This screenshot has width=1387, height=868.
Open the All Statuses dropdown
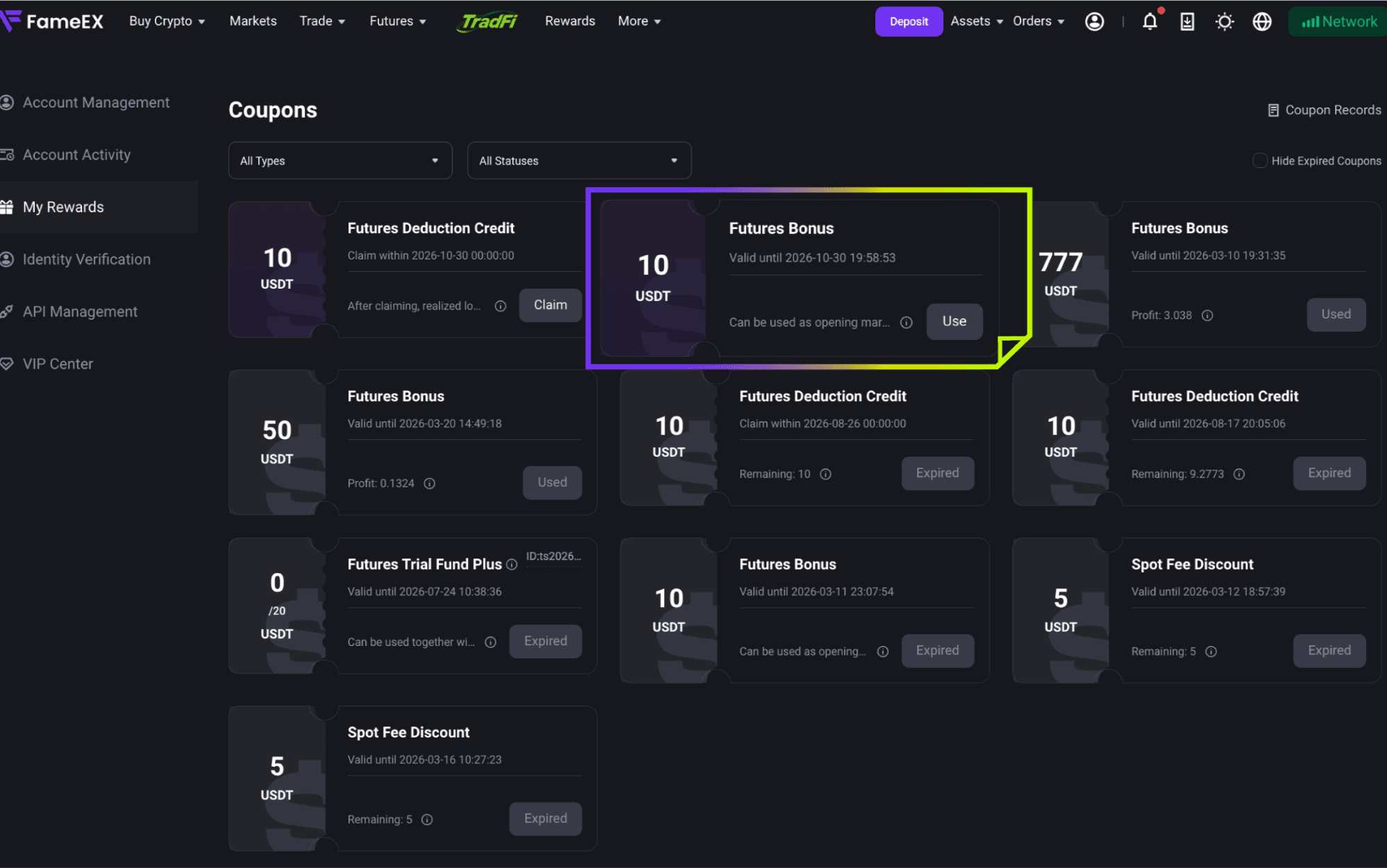tap(579, 160)
